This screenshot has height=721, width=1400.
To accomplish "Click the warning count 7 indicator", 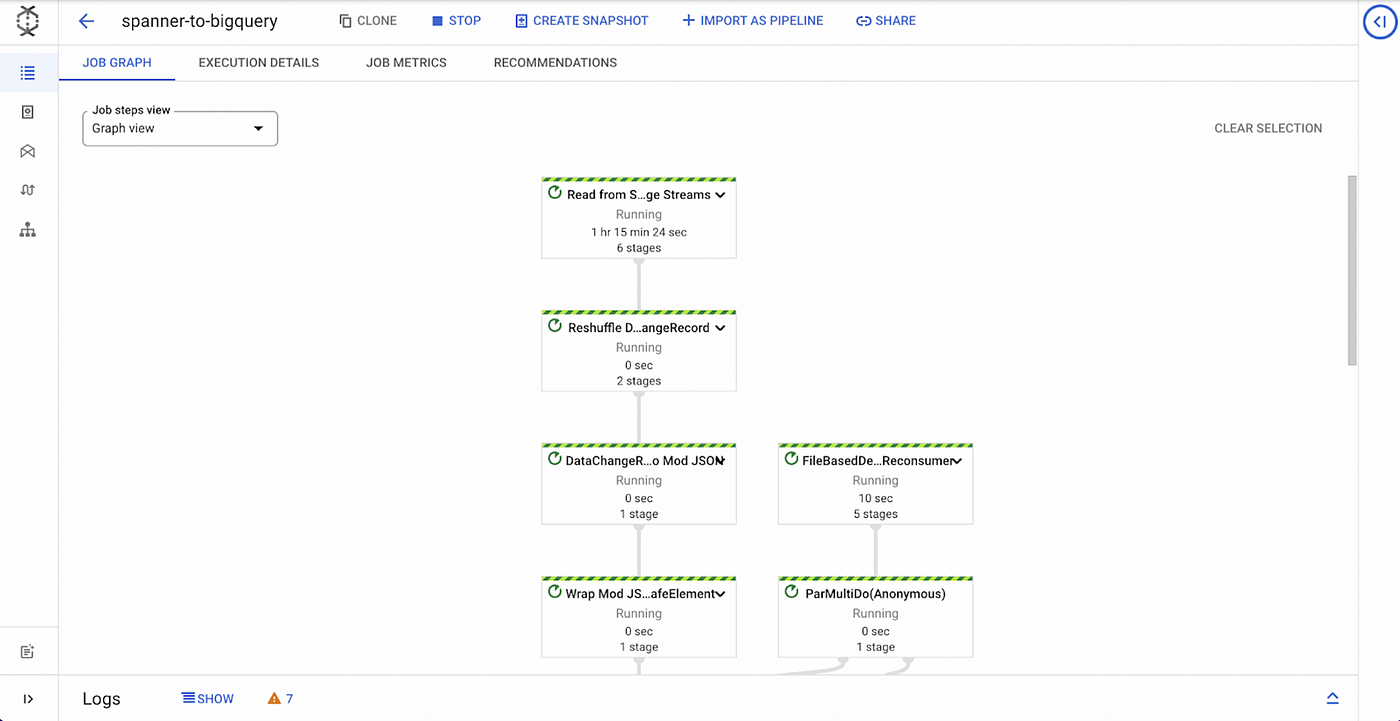I will coord(280,699).
